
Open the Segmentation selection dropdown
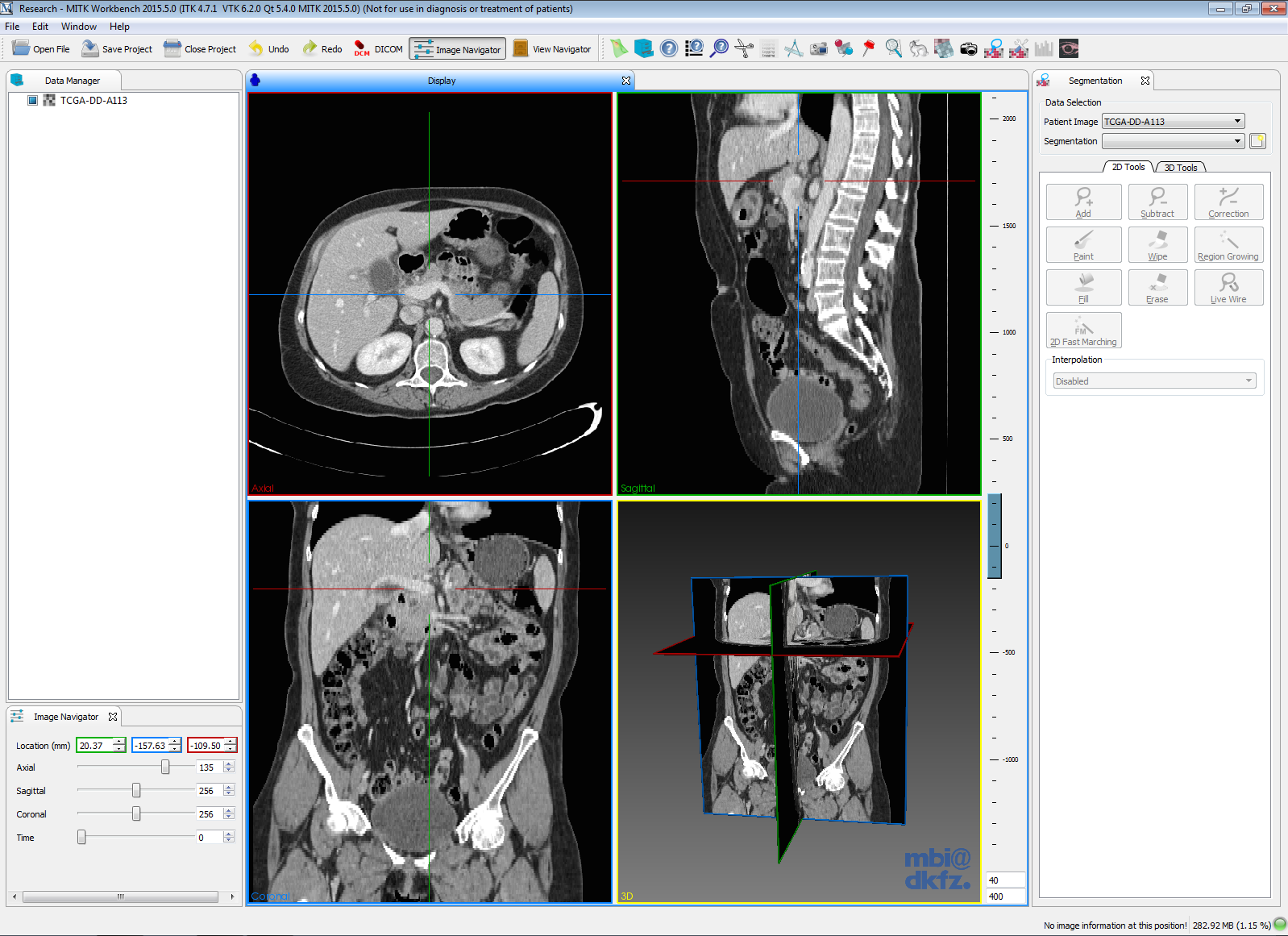coord(1174,141)
